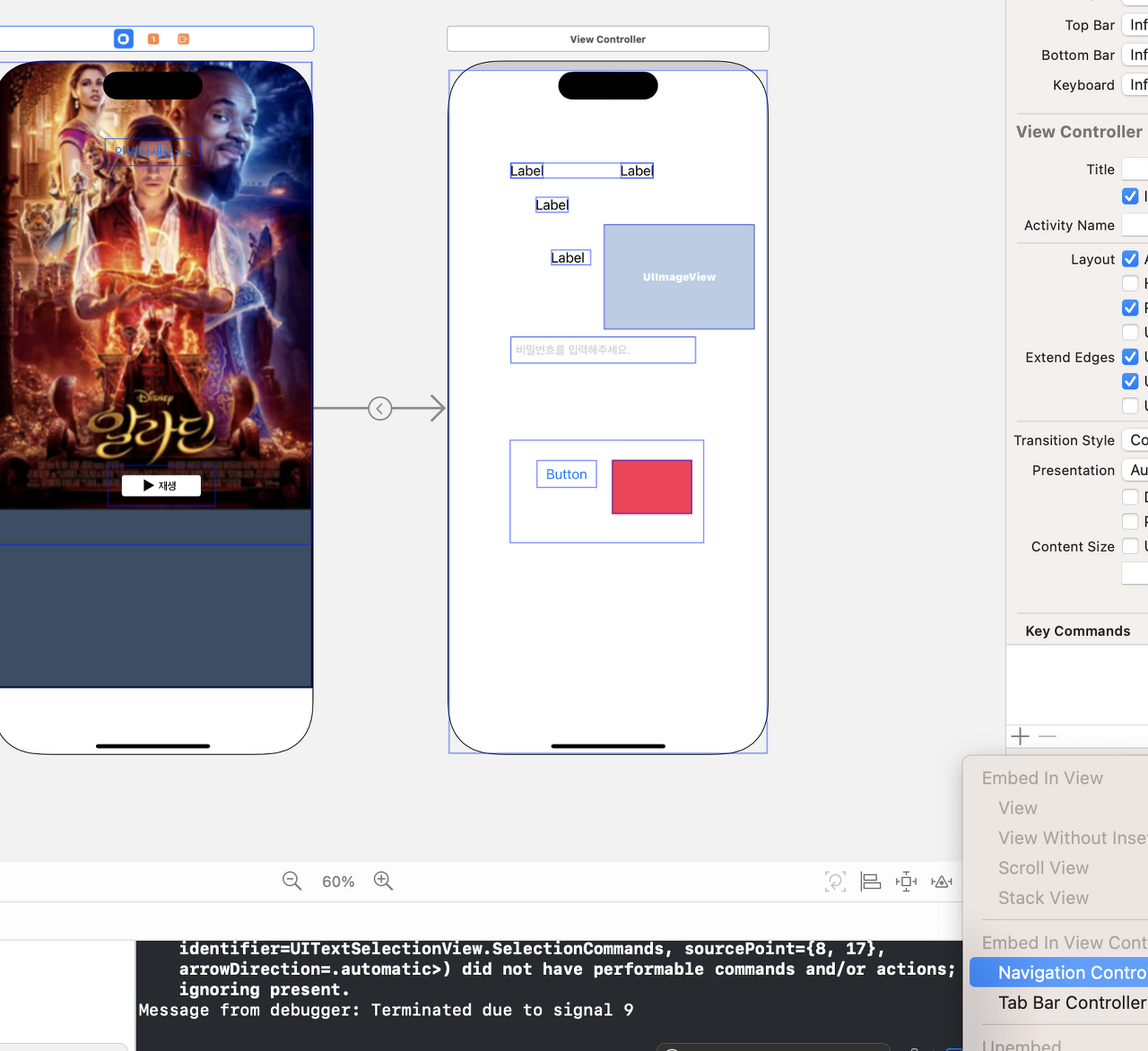Select the Button in the View Controller scene
Viewport: 1148px width, 1051px height.
[567, 474]
